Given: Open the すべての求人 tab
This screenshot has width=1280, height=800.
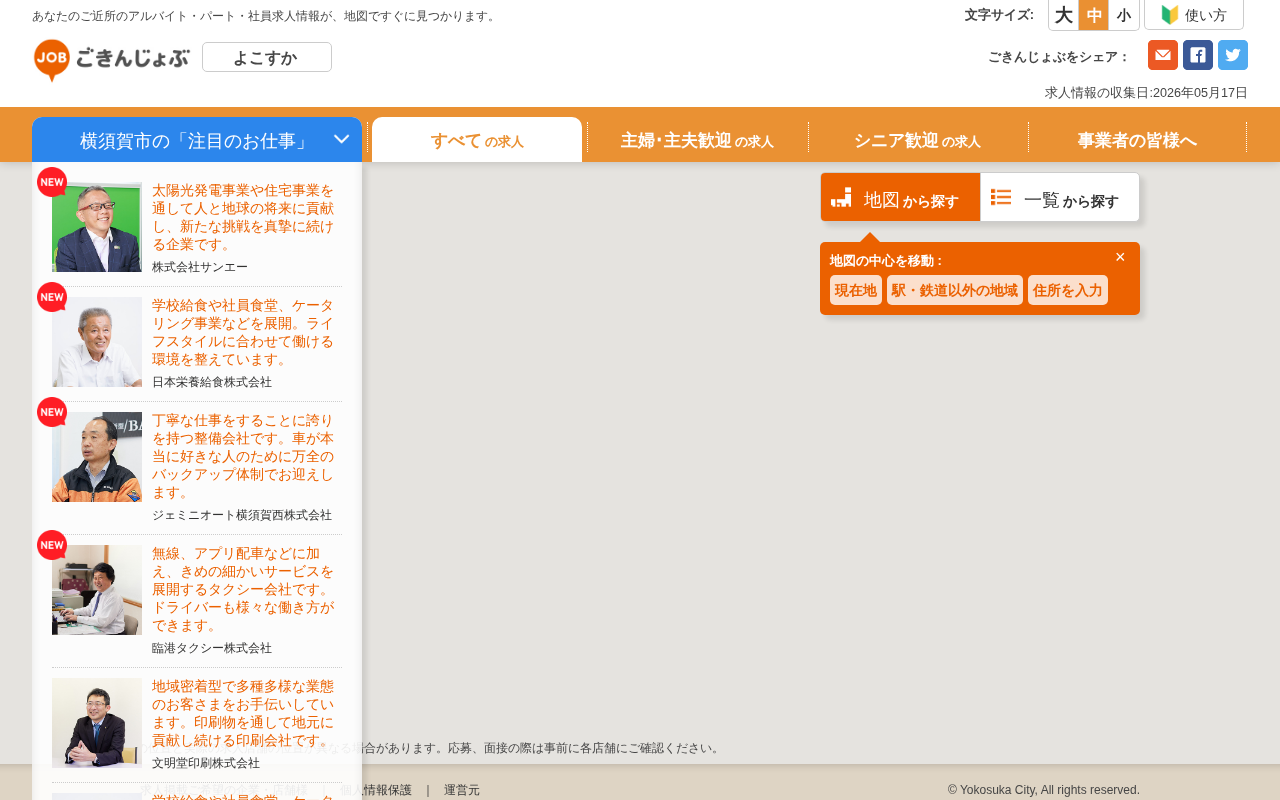Looking at the screenshot, I should tap(477, 140).
